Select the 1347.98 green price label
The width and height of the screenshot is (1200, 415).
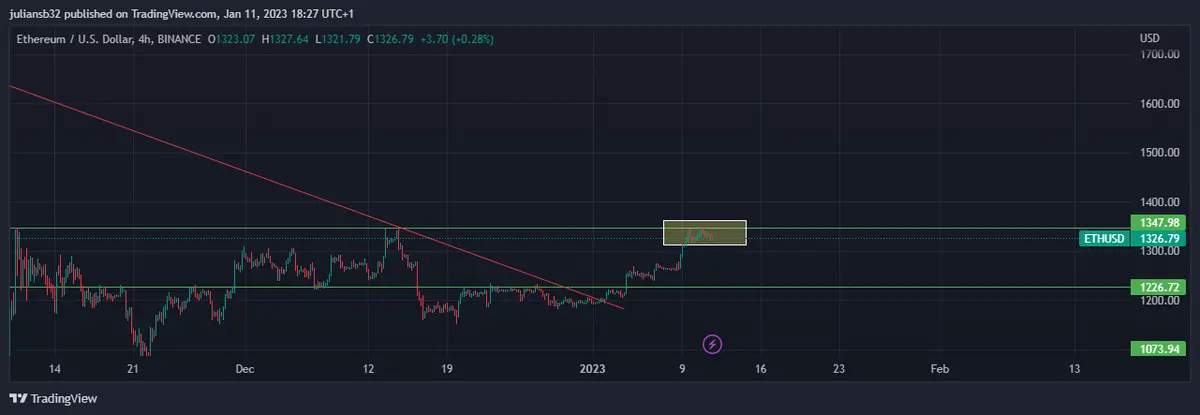(1154, 222)
